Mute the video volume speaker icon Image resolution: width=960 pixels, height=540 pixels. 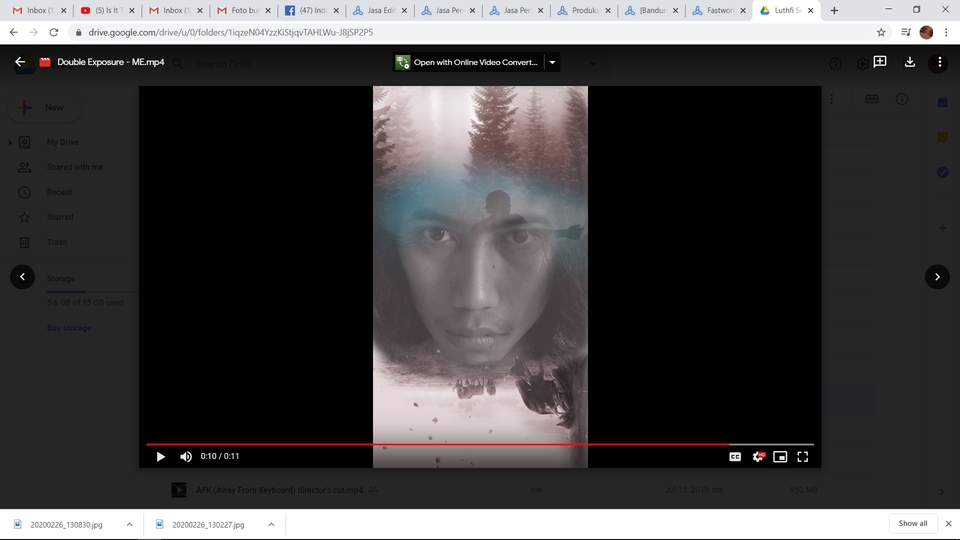(x=186, y=457)
